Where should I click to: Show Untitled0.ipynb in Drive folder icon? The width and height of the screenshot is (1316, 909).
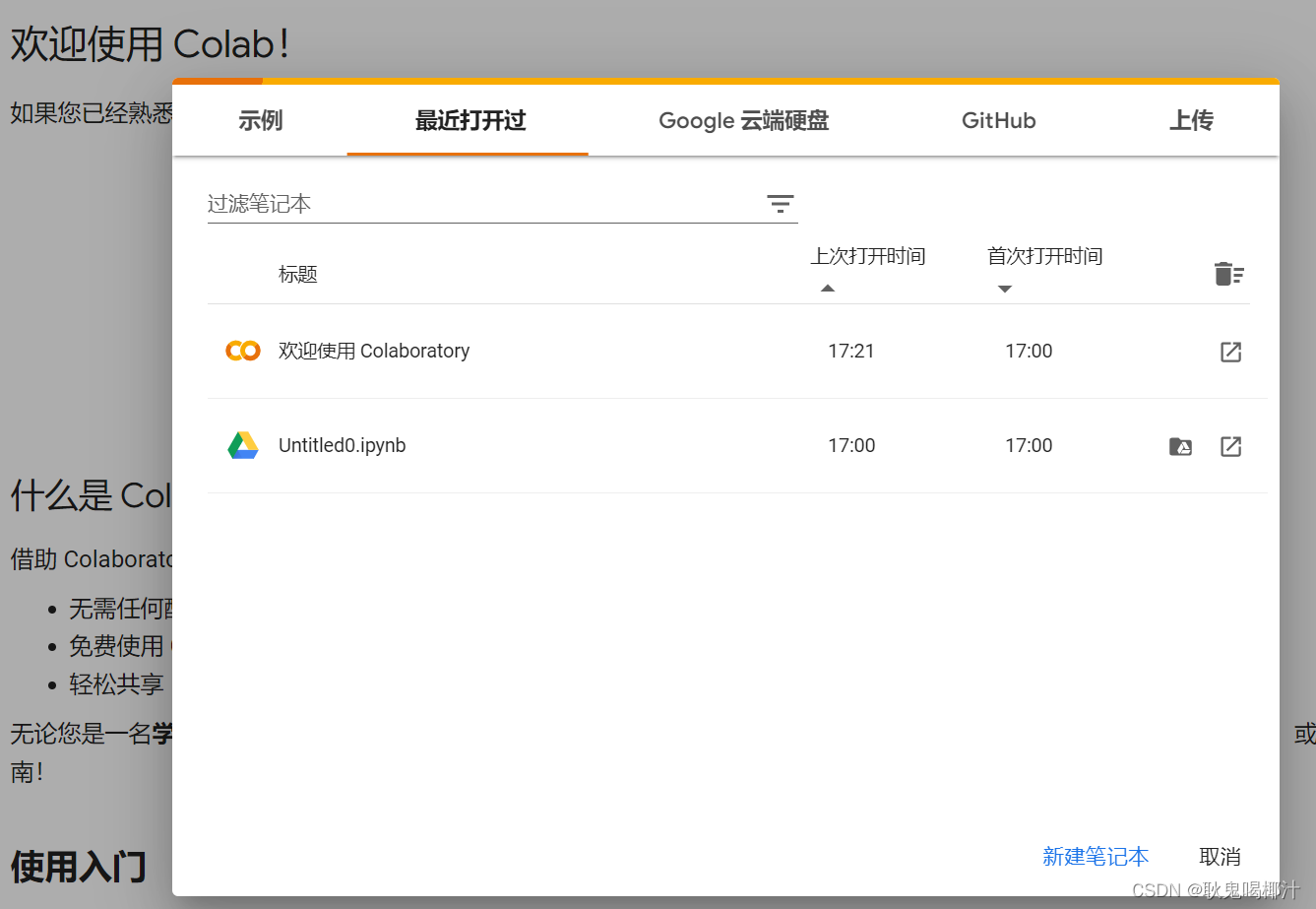click(1181, 446)
